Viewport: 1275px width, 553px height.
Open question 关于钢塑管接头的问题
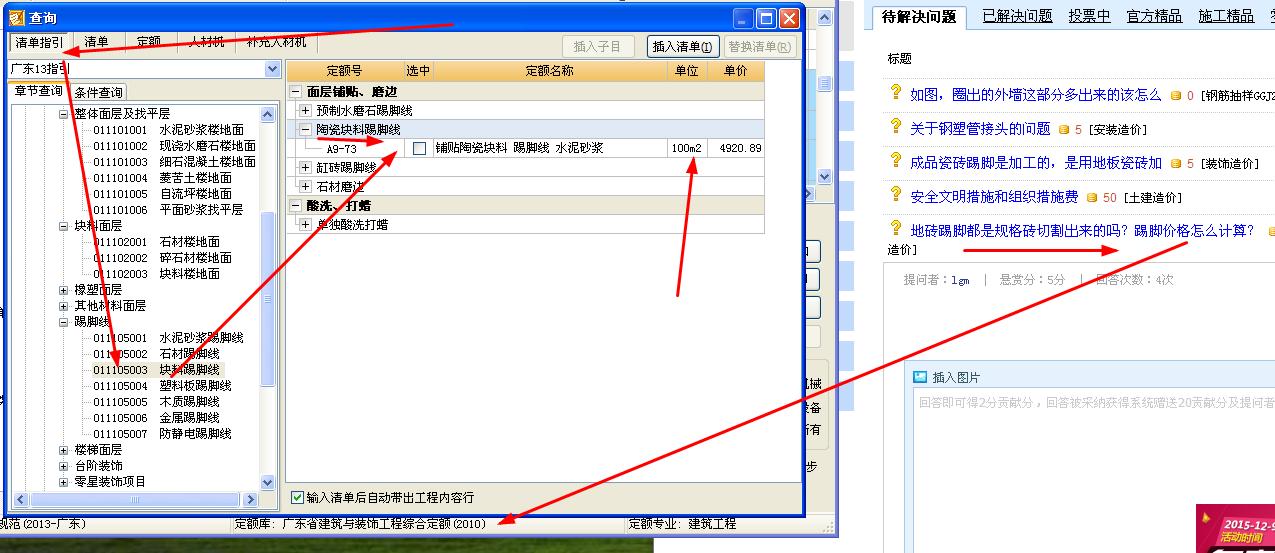tap(980, 128)
